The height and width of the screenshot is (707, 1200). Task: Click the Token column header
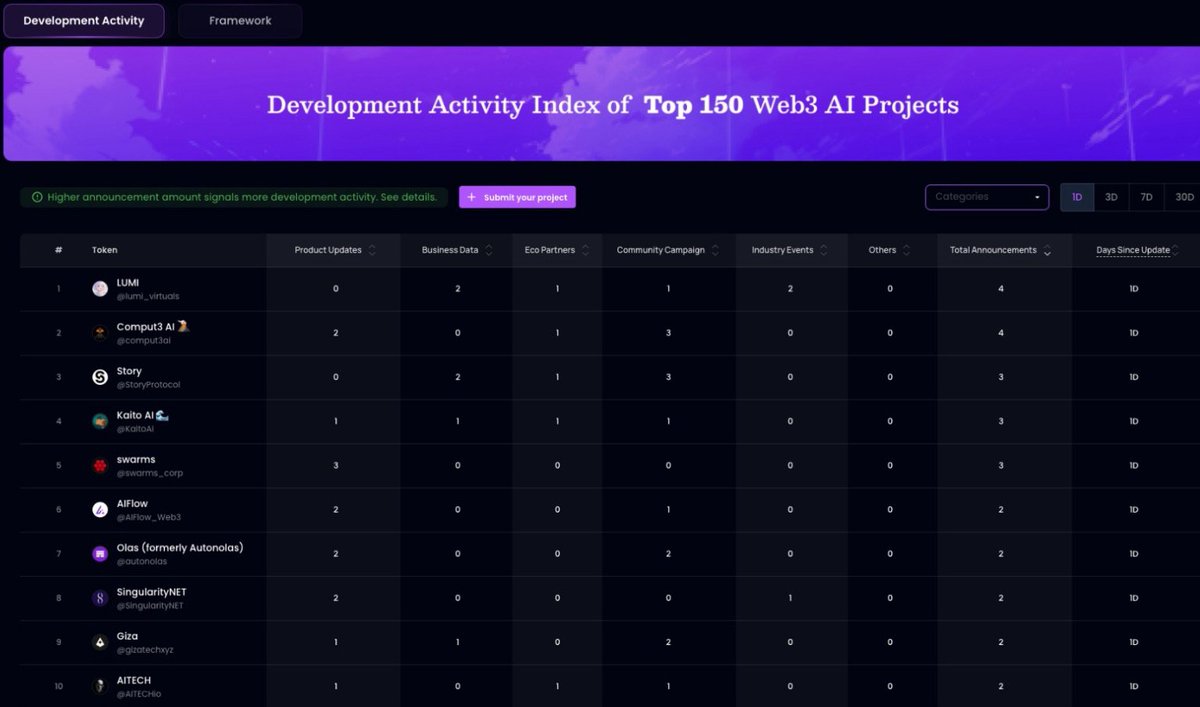(104, 250)
